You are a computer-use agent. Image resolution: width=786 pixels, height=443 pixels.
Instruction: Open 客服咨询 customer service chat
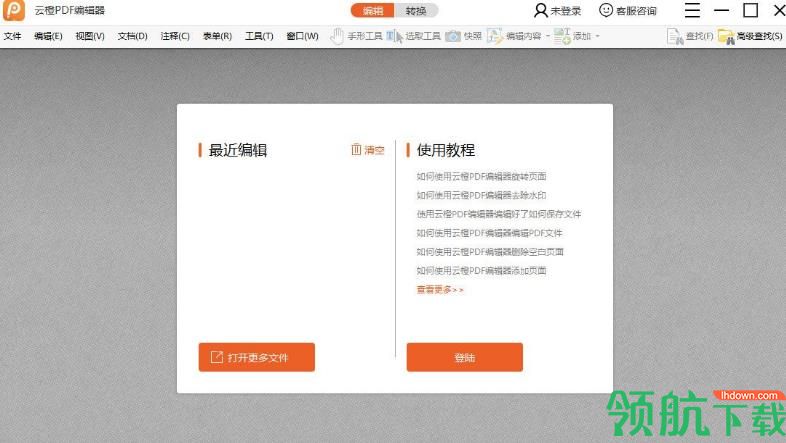click(x=628, y=11)
